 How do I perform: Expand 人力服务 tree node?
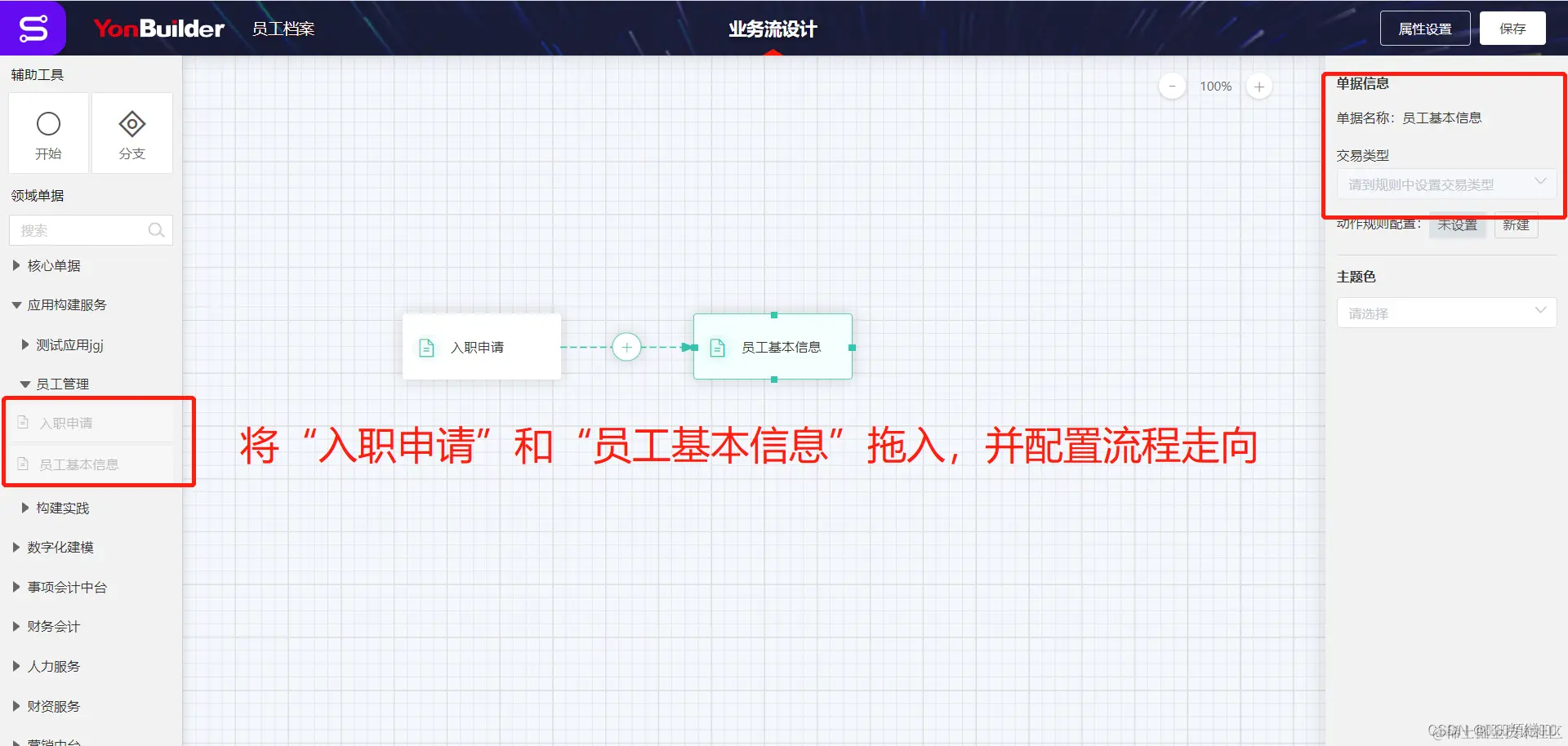16,666
